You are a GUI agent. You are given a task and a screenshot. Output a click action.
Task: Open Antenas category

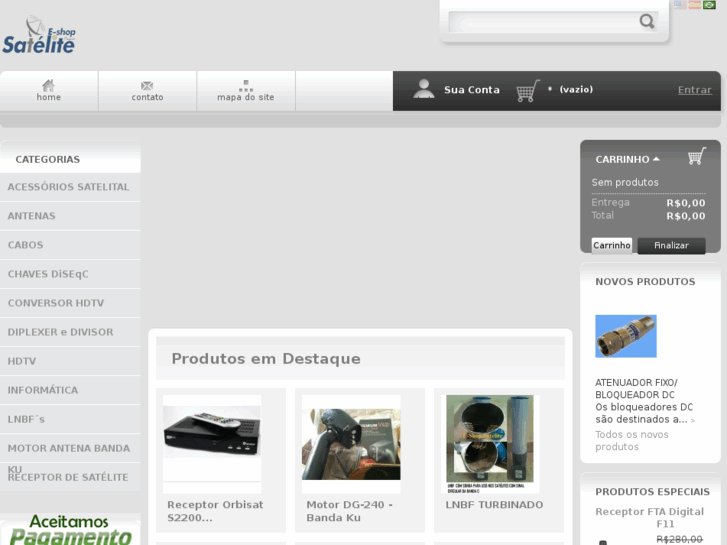pos(70,216)
